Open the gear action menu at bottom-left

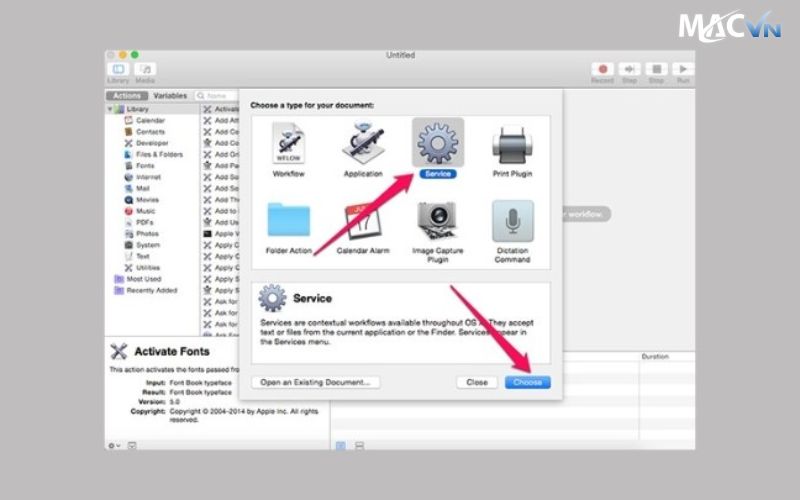pyautogui.click(x=114, y=445)
